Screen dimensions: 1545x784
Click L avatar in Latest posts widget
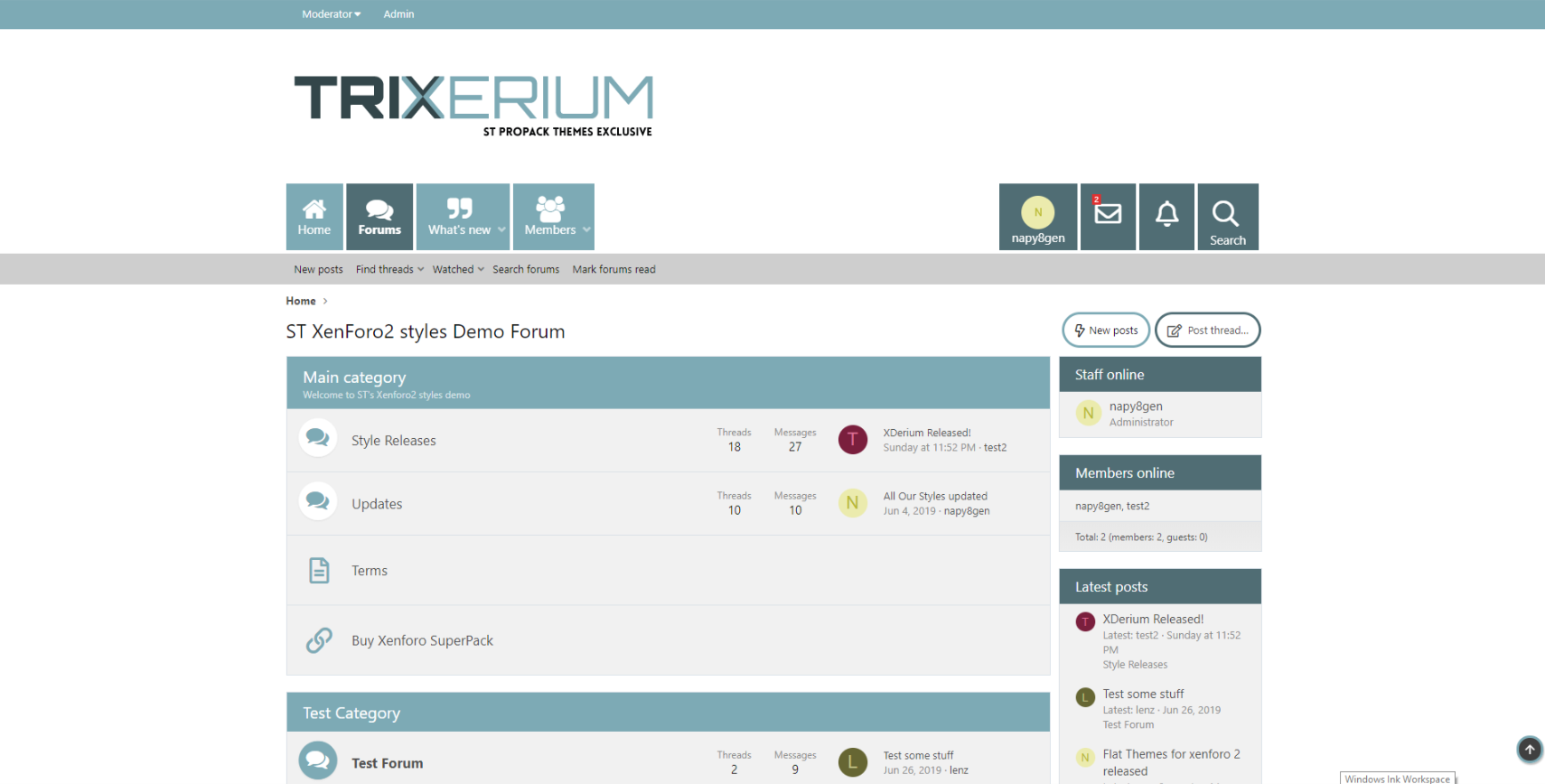[x=1085, y=697]
